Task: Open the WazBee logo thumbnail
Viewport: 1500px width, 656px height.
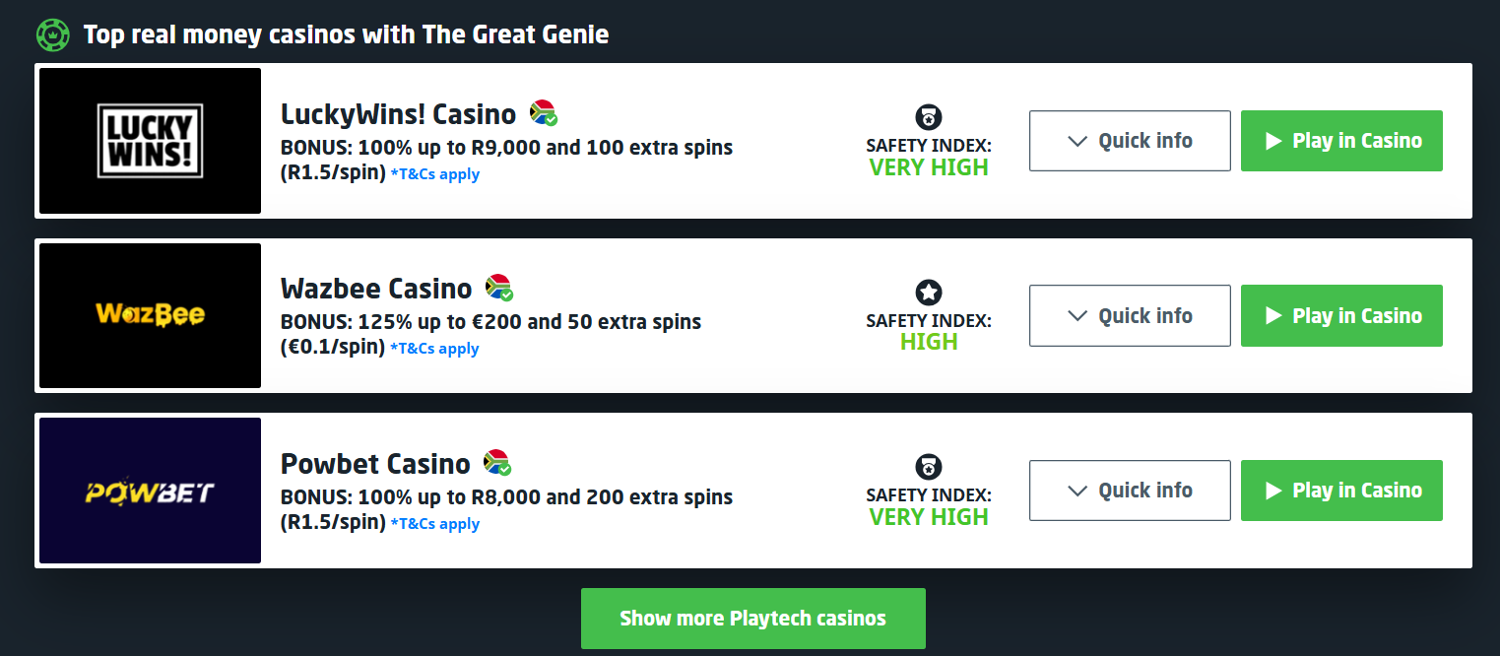Action: (x=150, y=316)
